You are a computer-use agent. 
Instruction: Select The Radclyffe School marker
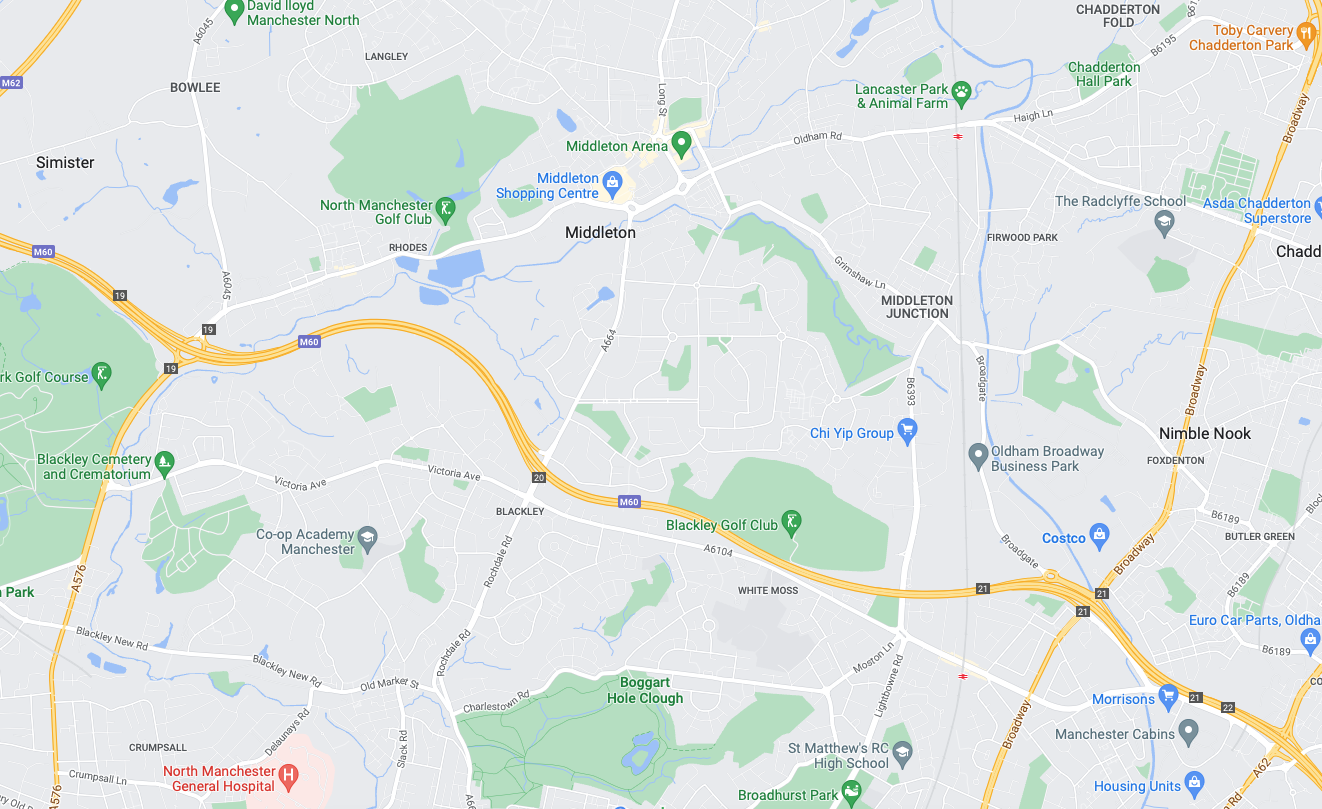point(1164,224)
